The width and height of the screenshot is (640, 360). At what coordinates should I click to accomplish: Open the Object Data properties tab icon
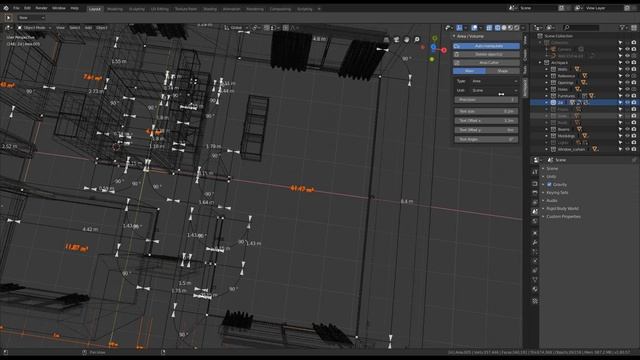pos(535,280)
